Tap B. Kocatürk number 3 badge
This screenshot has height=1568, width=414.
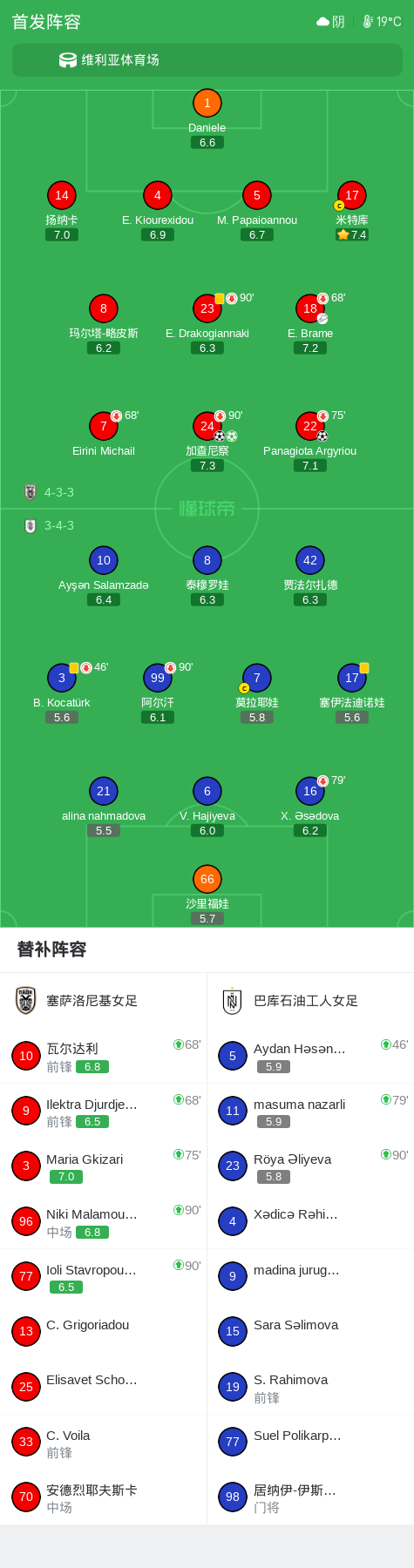click(x=62, y=678)
